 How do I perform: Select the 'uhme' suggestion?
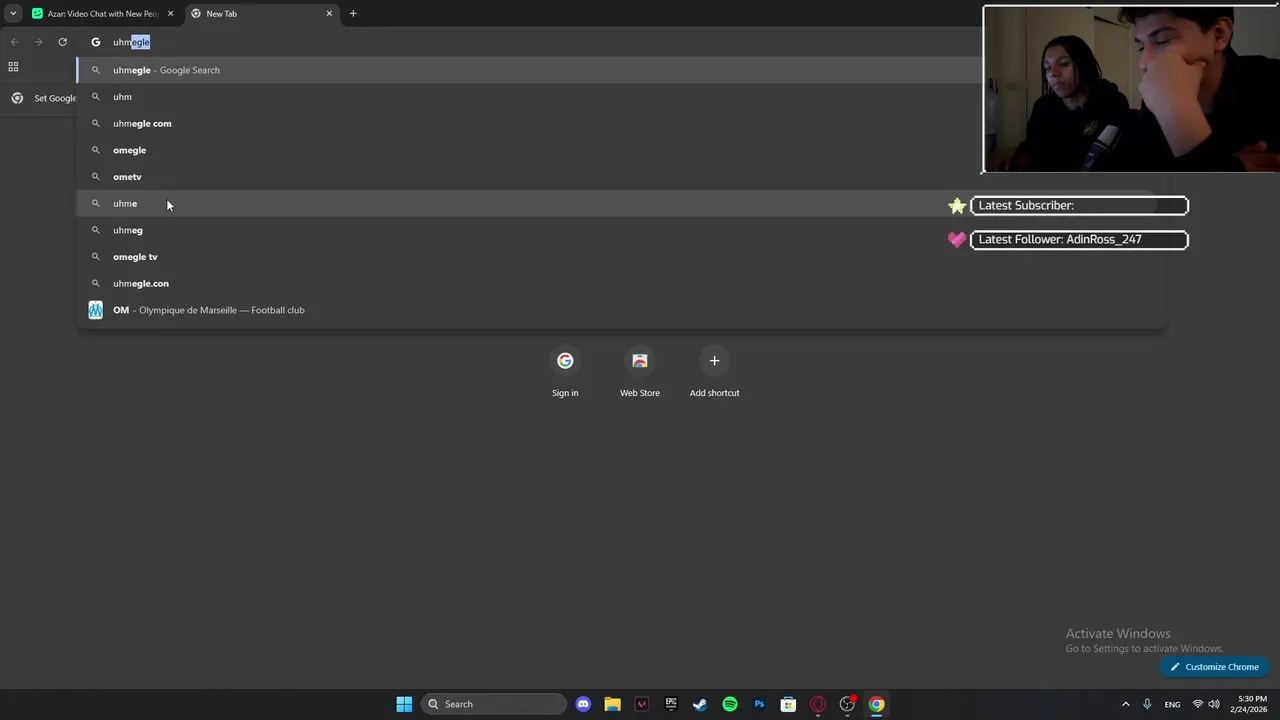tap(621, 203)
